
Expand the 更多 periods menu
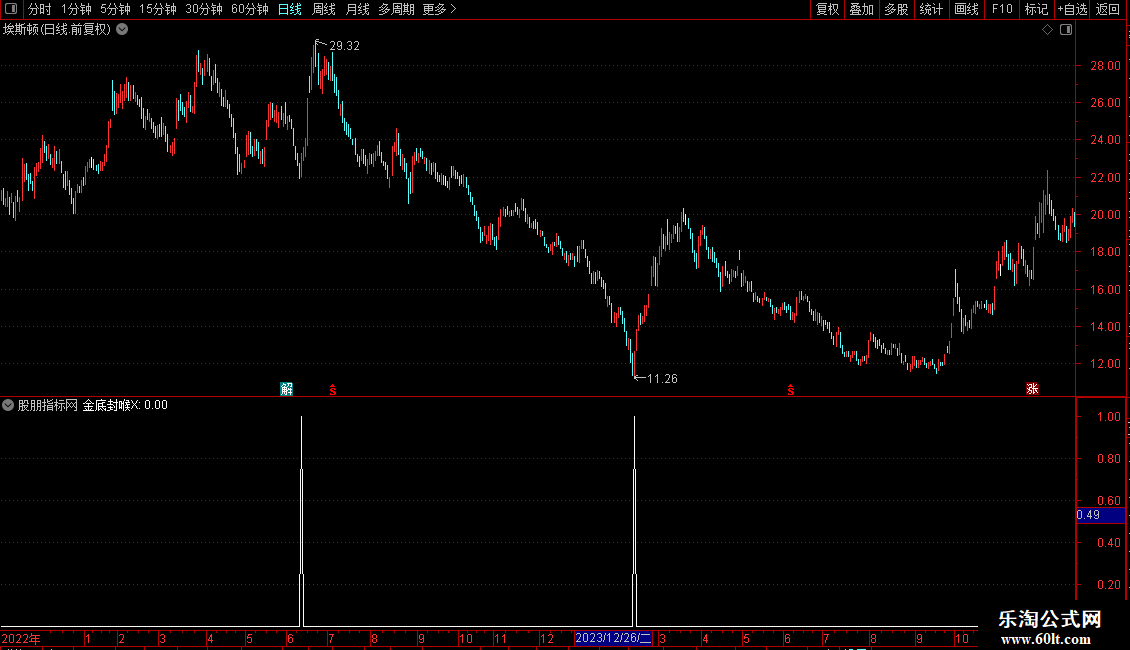pos(440,9)
